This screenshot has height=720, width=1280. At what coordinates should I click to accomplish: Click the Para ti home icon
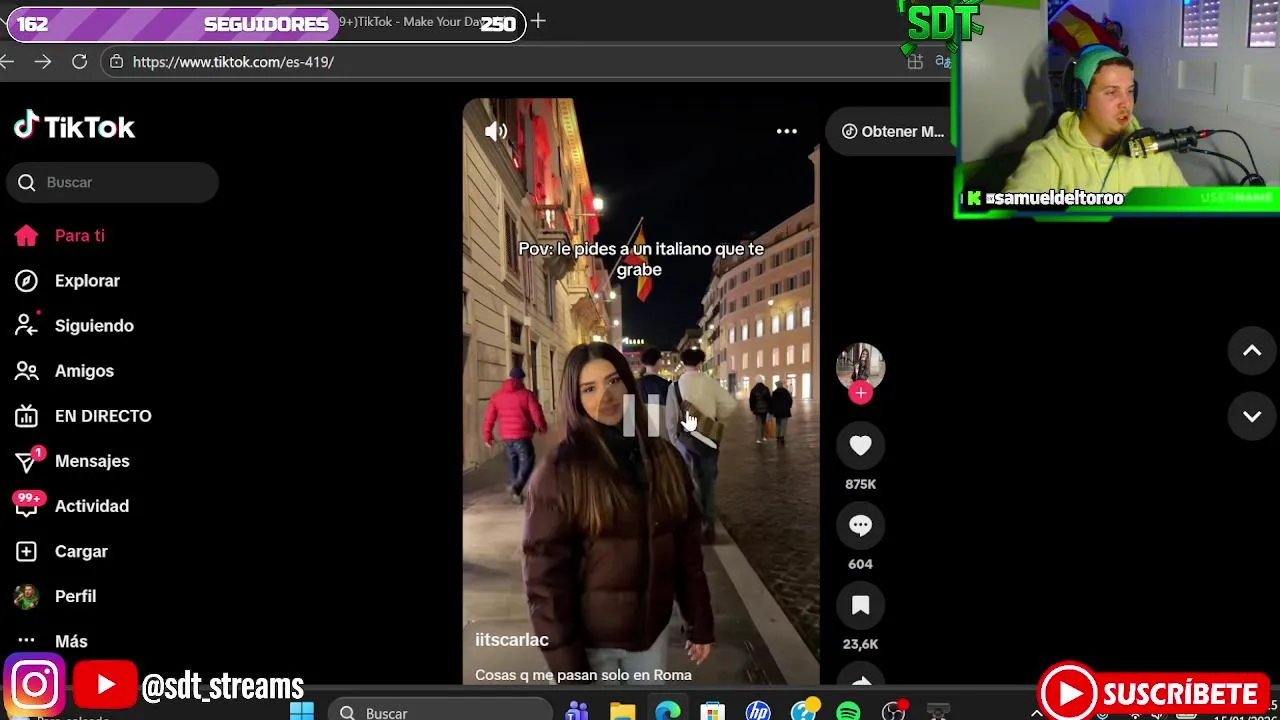point(26,236)
